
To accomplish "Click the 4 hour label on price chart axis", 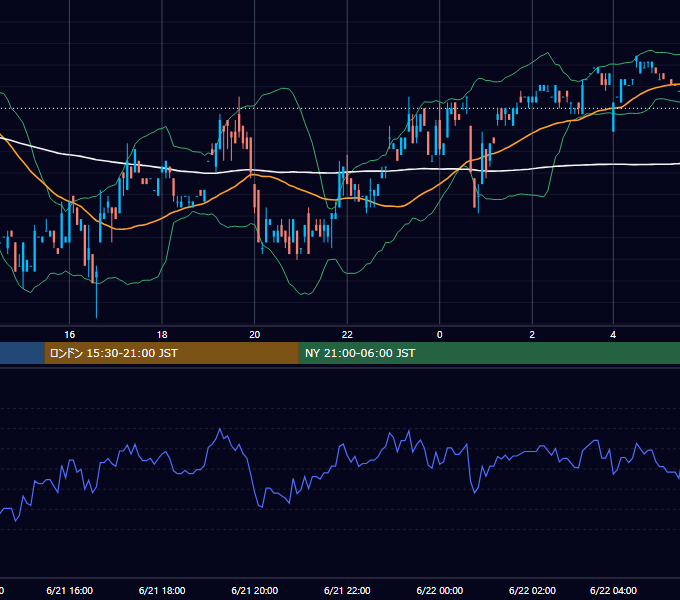I will (613, 335).
